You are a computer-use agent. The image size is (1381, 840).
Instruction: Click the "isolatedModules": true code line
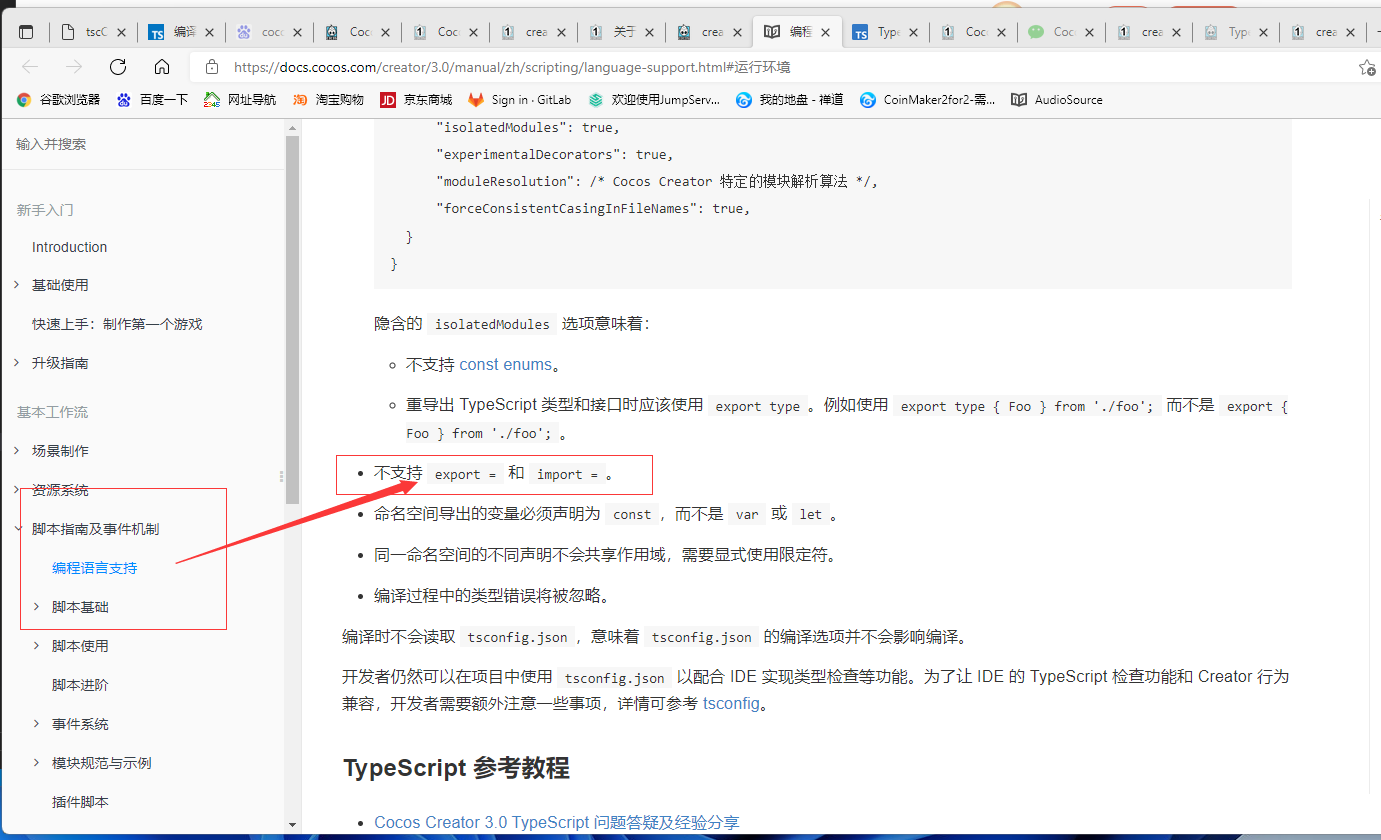[528, 128]
